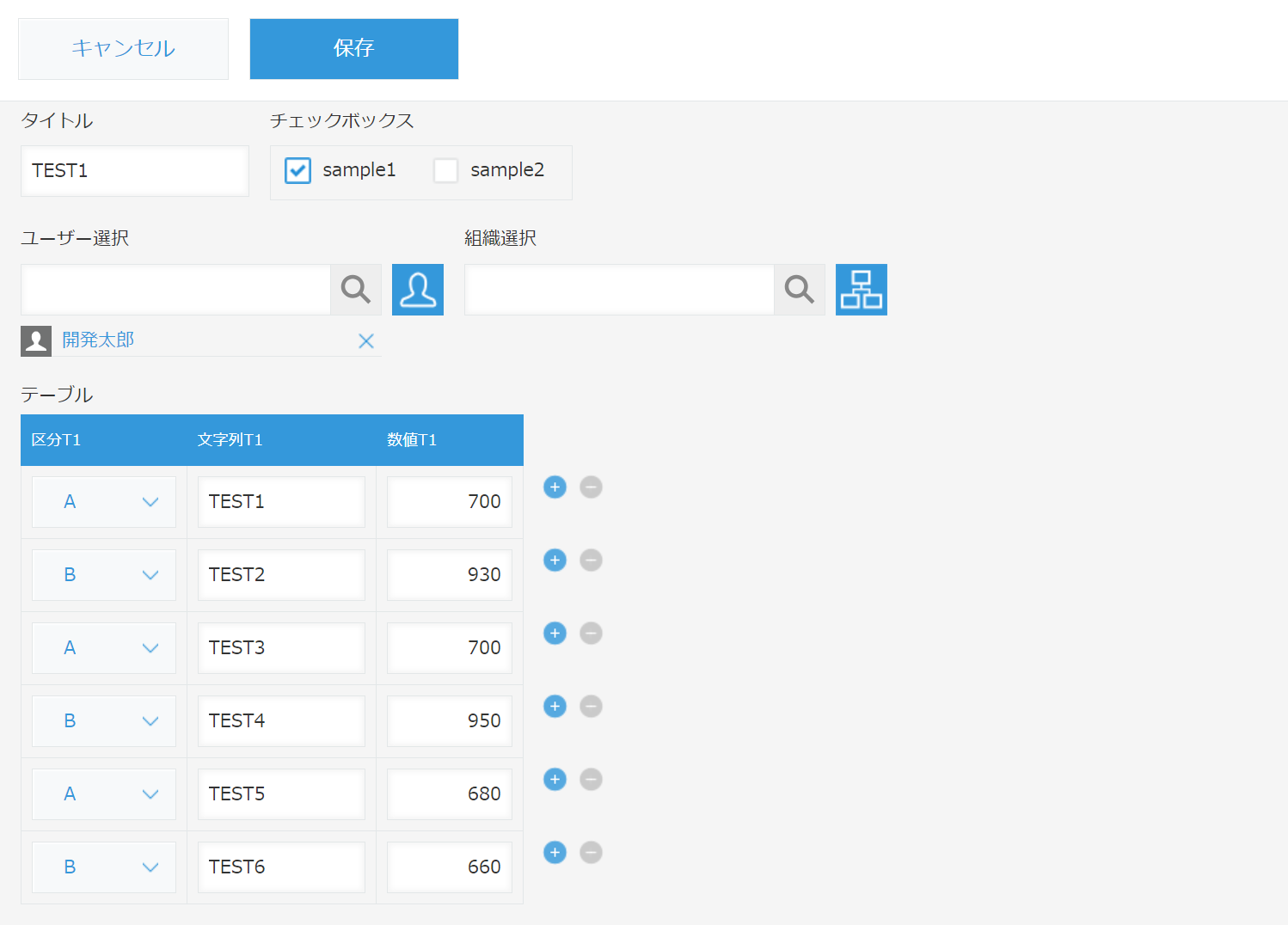Delete the TEST2 table row
The height and width of the screenshot is (925, 1288).
coord(591,561)
